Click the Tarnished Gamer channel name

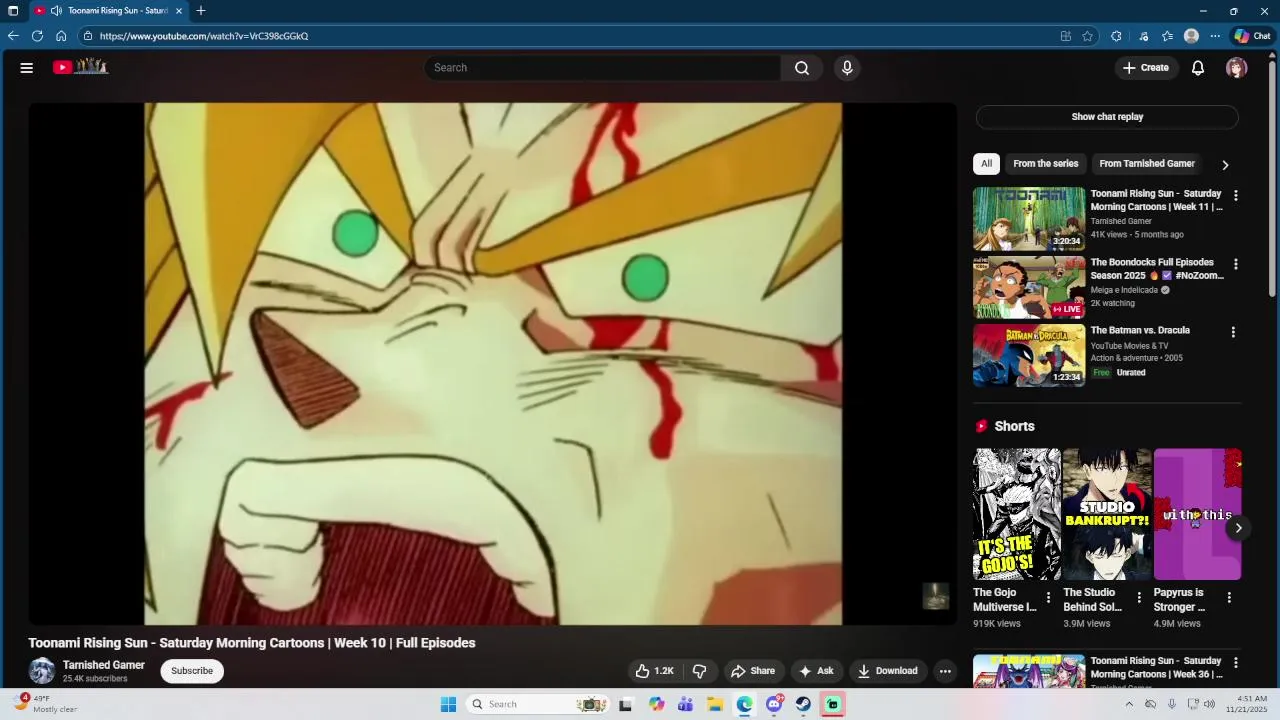coord(104,665)
